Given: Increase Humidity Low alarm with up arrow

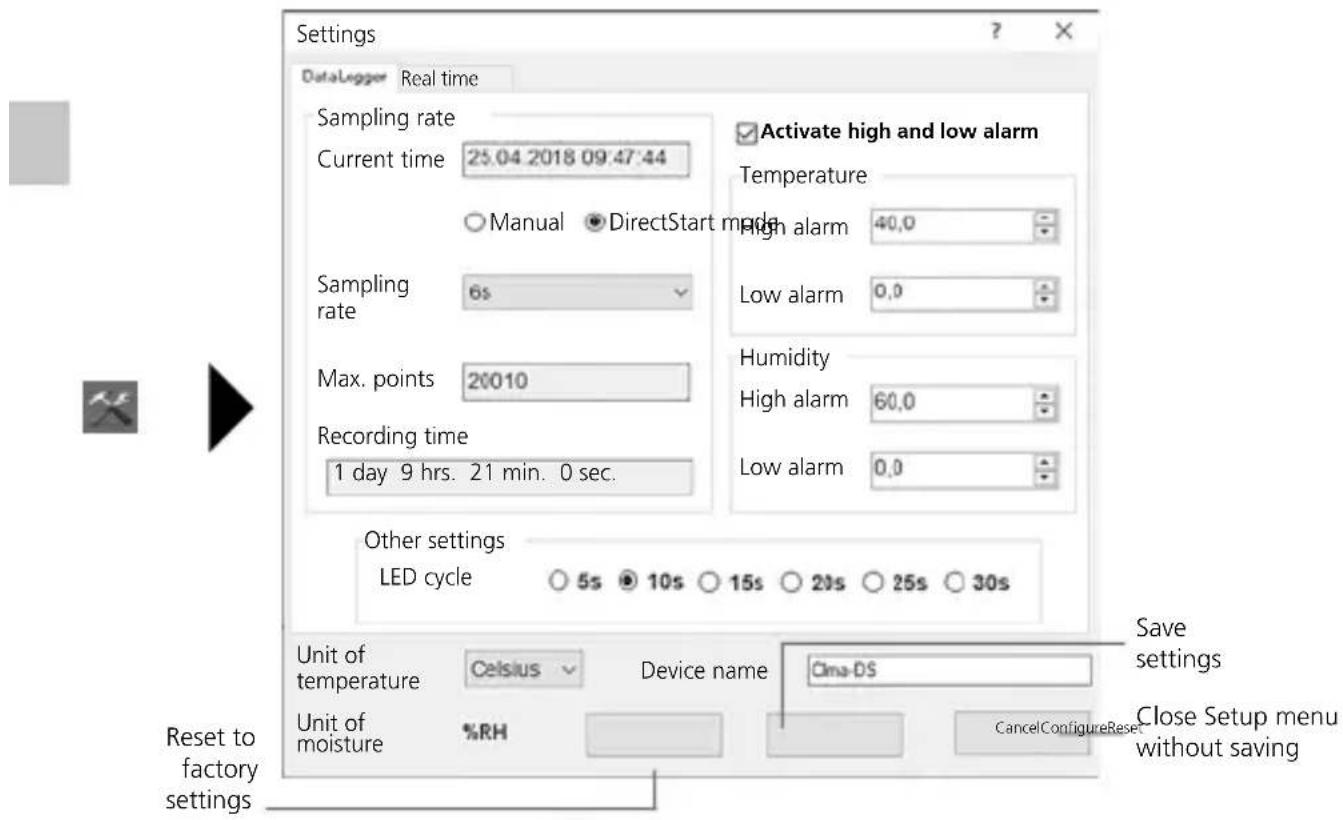Looking at the screenshot, I should pyautogui.click(x=1044, y=462).
